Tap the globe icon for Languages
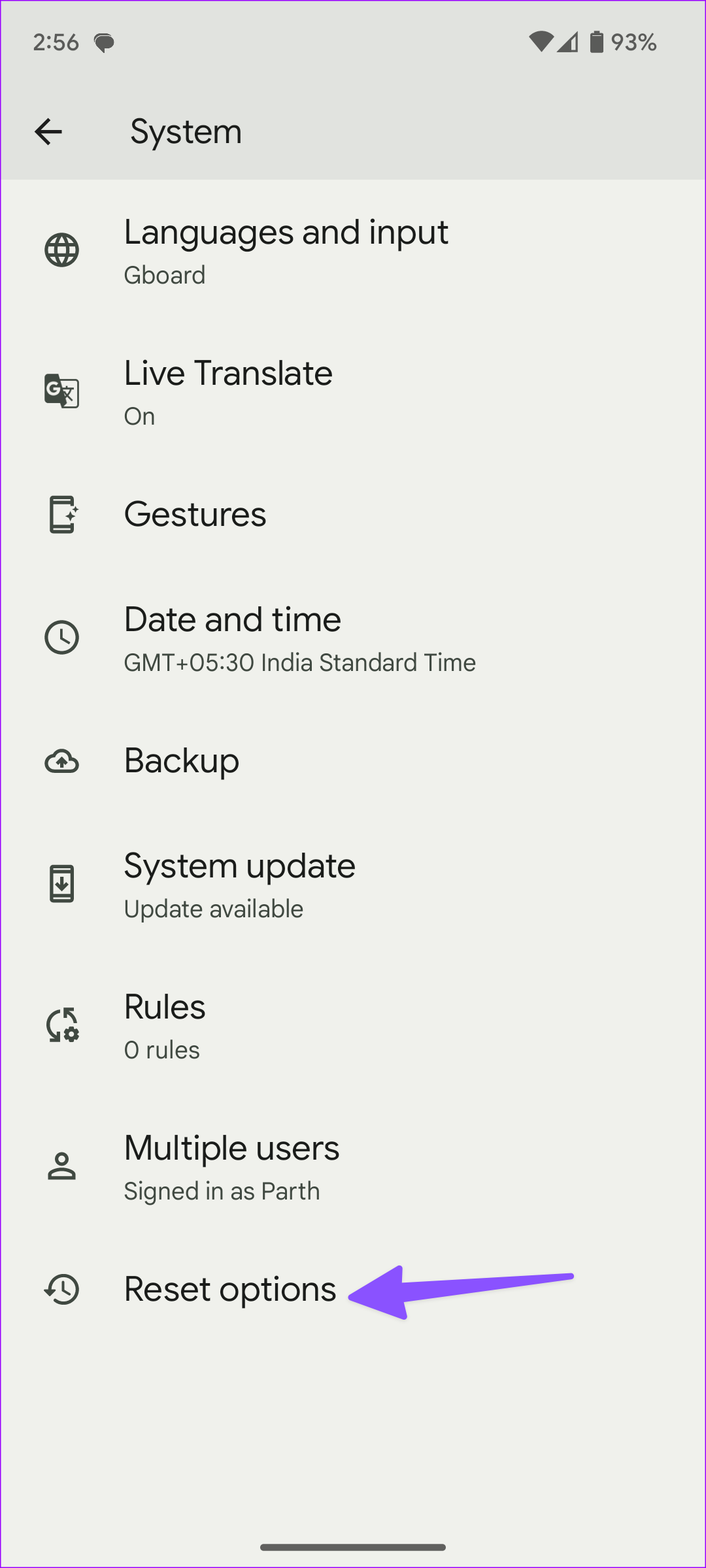Viewport: 706px width, 1568px height. click(62, 250)
